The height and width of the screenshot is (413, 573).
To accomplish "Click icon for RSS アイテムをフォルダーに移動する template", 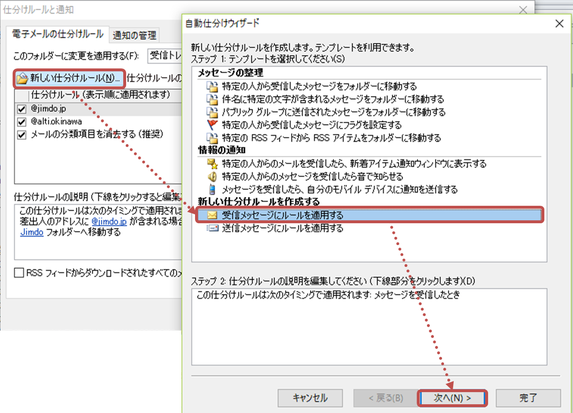I will click(212, 138).
